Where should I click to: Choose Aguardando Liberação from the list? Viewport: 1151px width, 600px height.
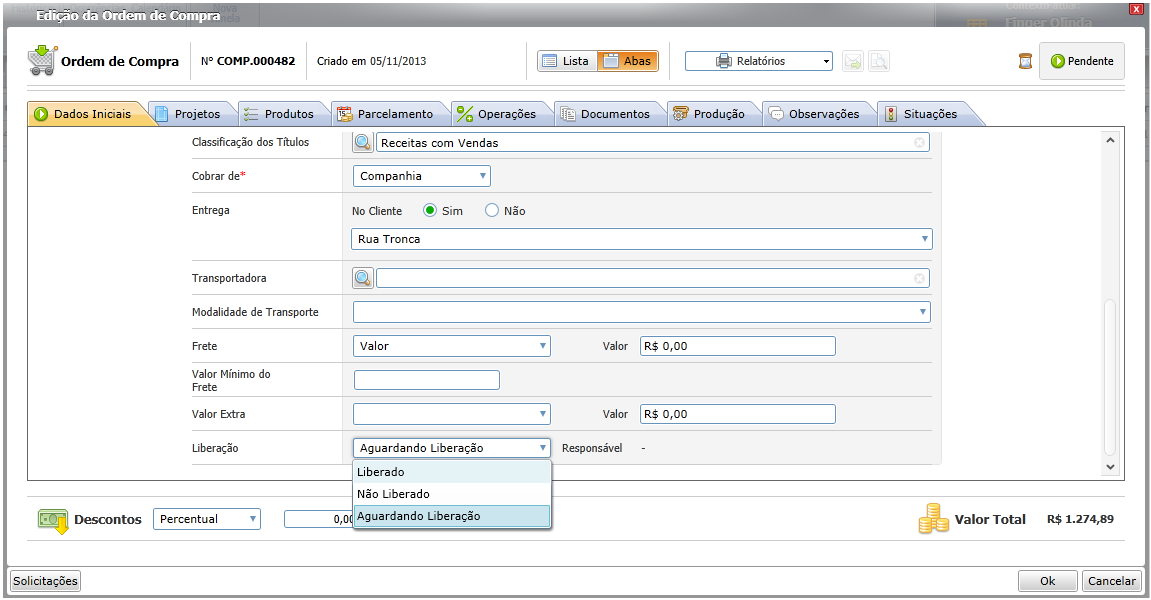click(452, 516)
